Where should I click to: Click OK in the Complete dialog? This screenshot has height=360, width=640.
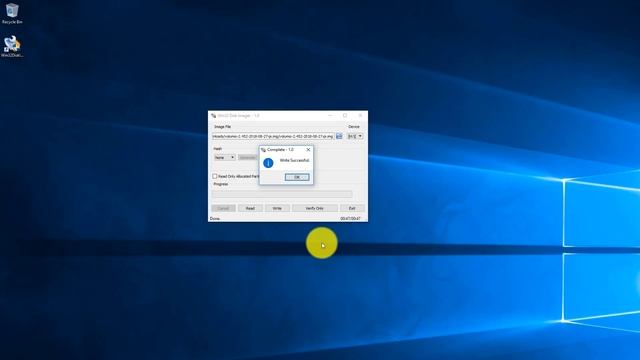tap(297, 177)
